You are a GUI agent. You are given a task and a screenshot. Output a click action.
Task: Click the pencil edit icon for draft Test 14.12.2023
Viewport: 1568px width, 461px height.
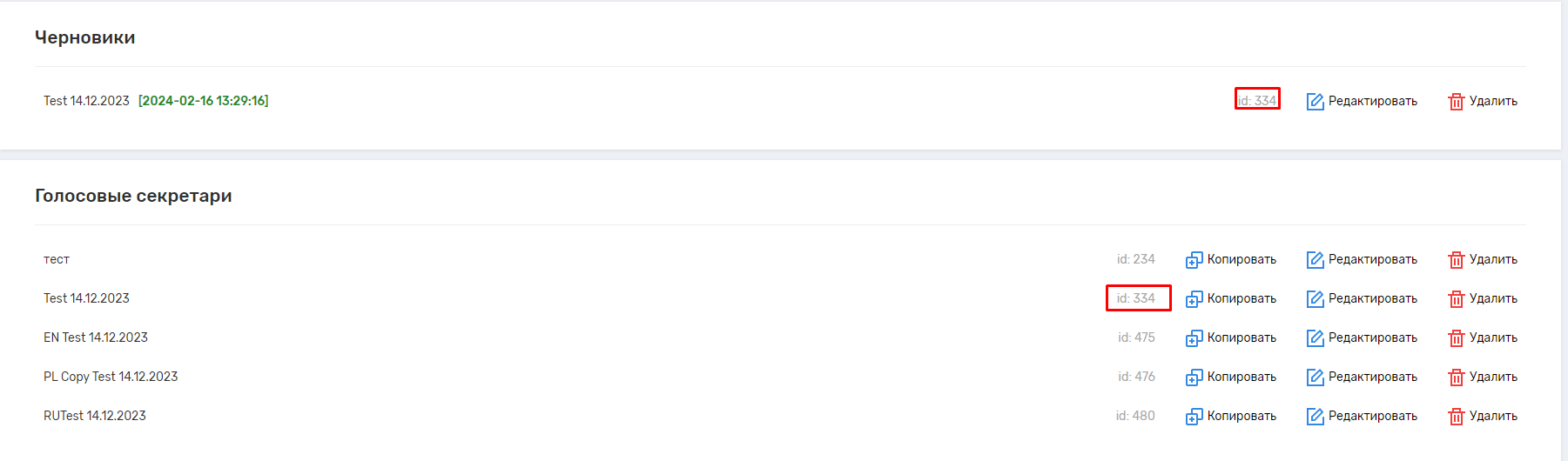pyautogui.click(x=1315, y=102)
